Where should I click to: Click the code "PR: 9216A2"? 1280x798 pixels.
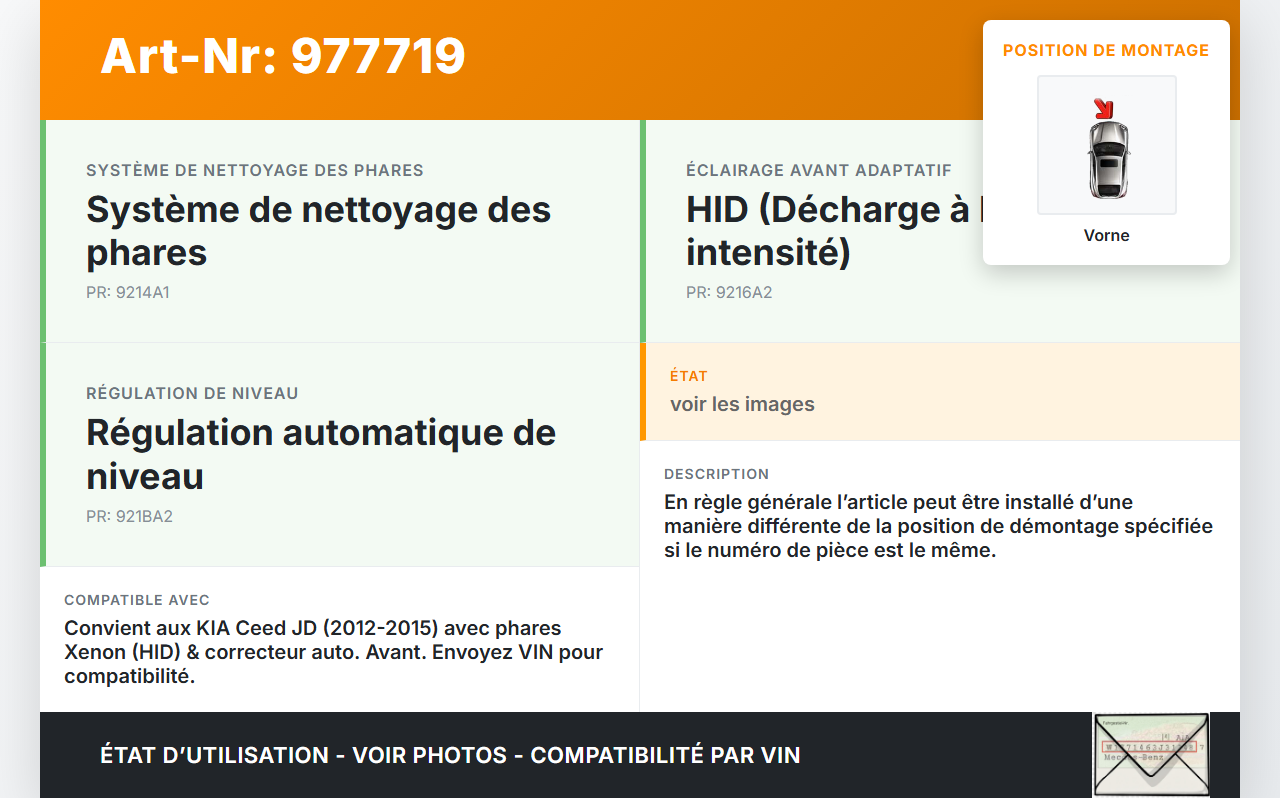tap(729, 293)
